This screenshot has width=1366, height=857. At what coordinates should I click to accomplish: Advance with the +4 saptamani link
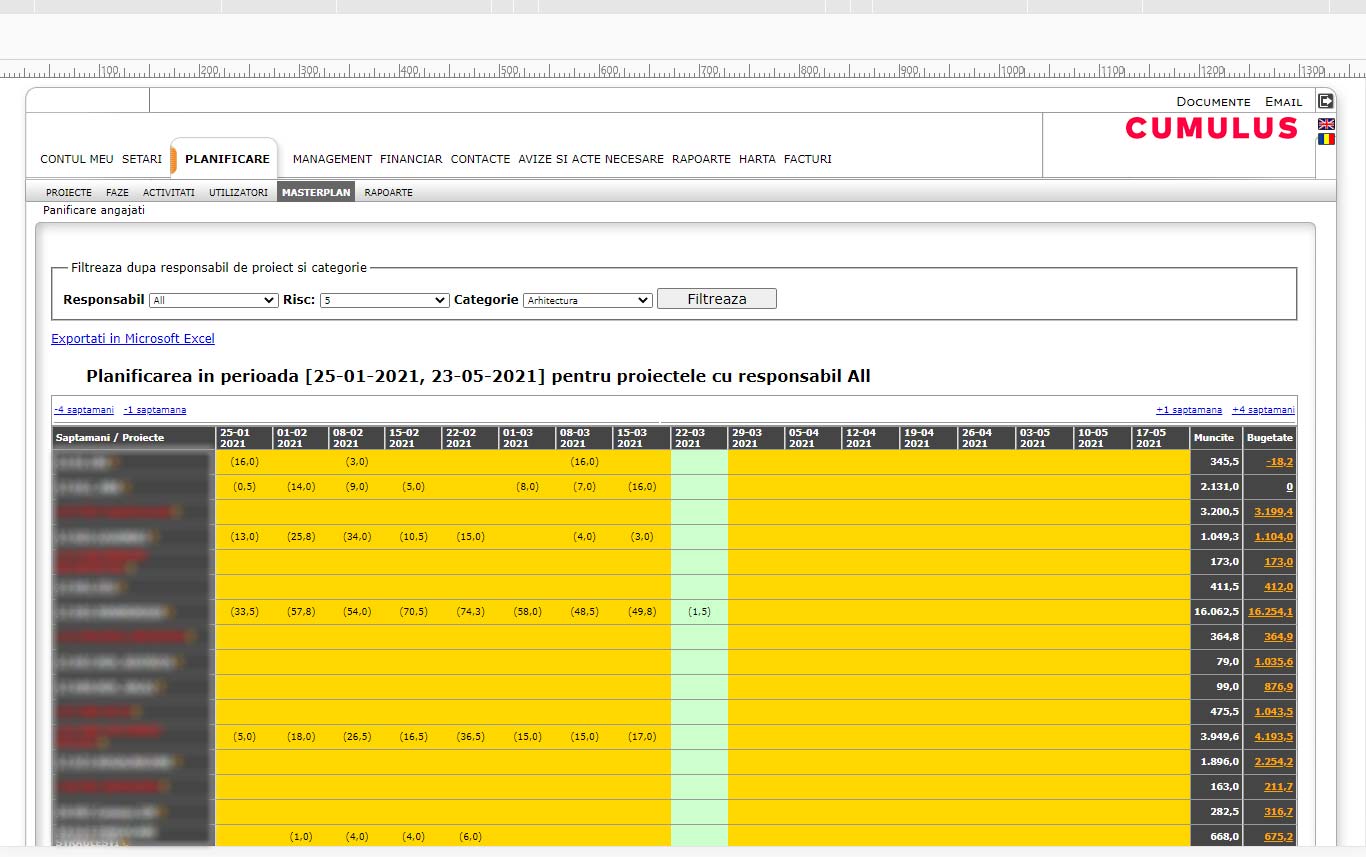[1263, 410]
